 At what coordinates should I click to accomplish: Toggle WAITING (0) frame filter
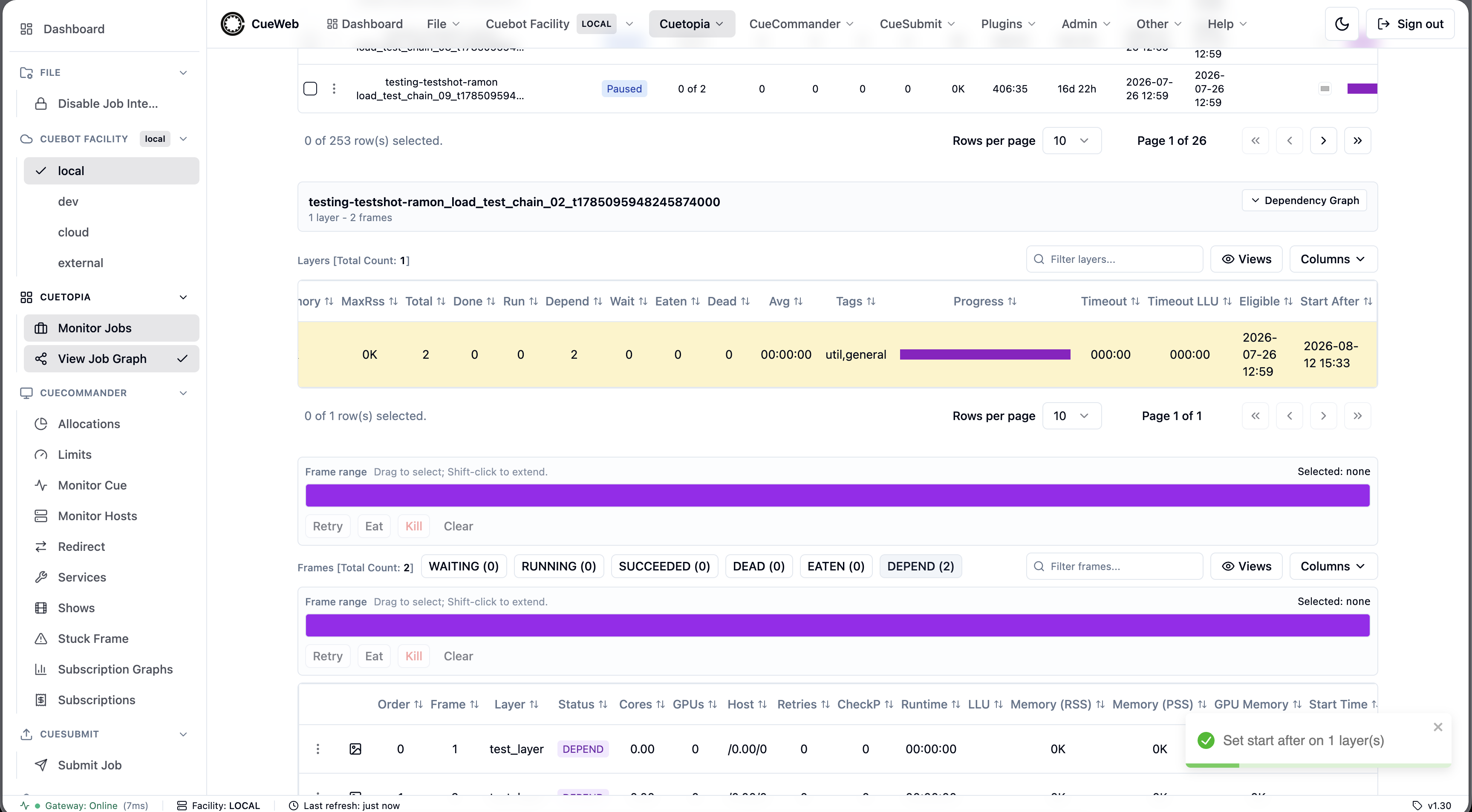coord(463,566)
